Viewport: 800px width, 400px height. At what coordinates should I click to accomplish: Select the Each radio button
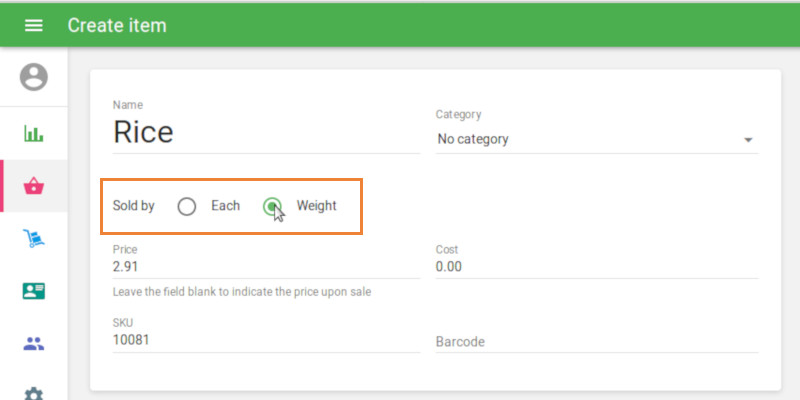(187, 207)
